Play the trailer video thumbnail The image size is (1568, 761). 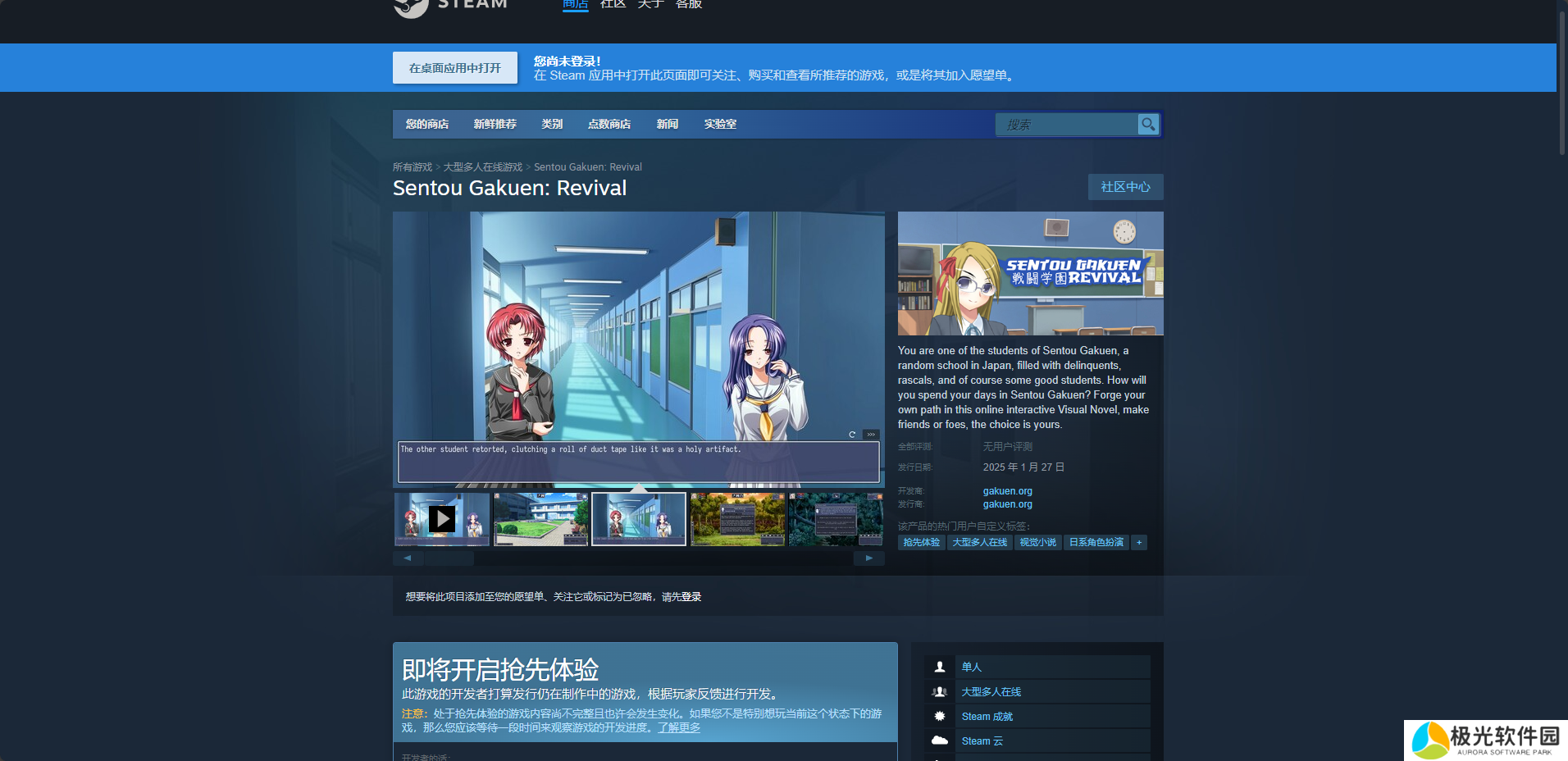442,518
